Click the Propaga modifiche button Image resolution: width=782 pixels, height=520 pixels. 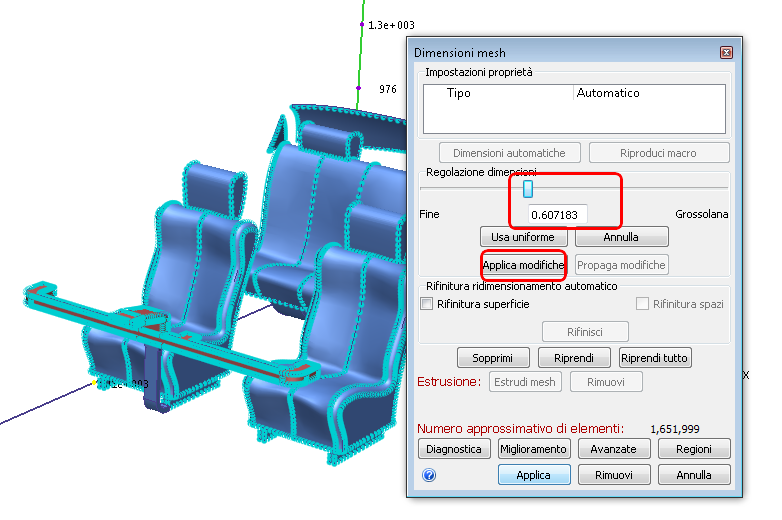(x=621, y=265)
